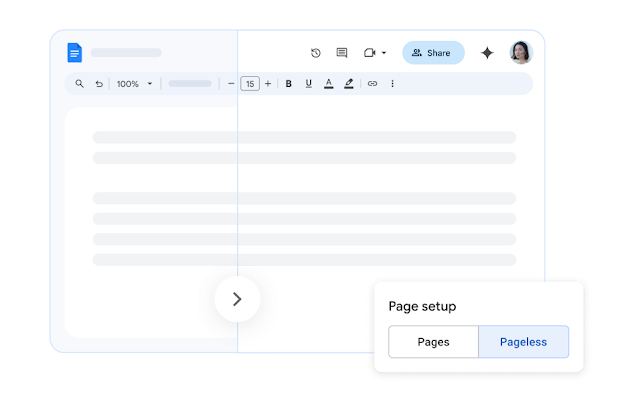This screenshot has width=632, height=402.
Task: Click the font size field showing 15
Action: point(249,84)
